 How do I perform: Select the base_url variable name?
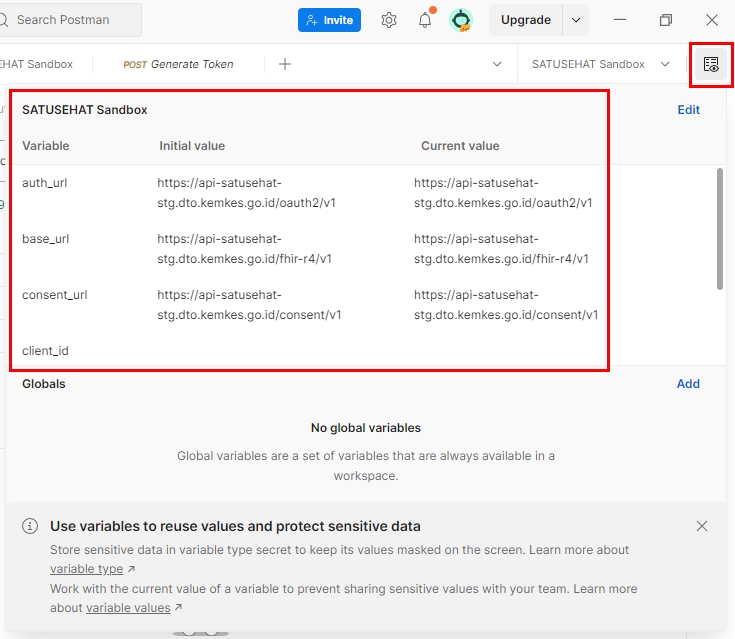coord(45,239)
